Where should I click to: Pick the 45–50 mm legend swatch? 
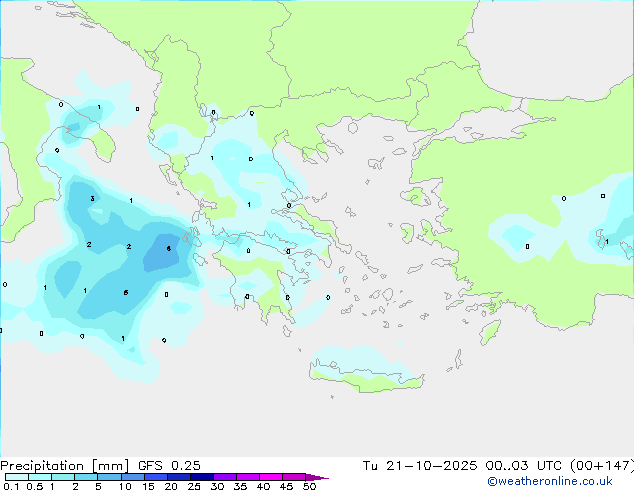click(x=293, y=477)
